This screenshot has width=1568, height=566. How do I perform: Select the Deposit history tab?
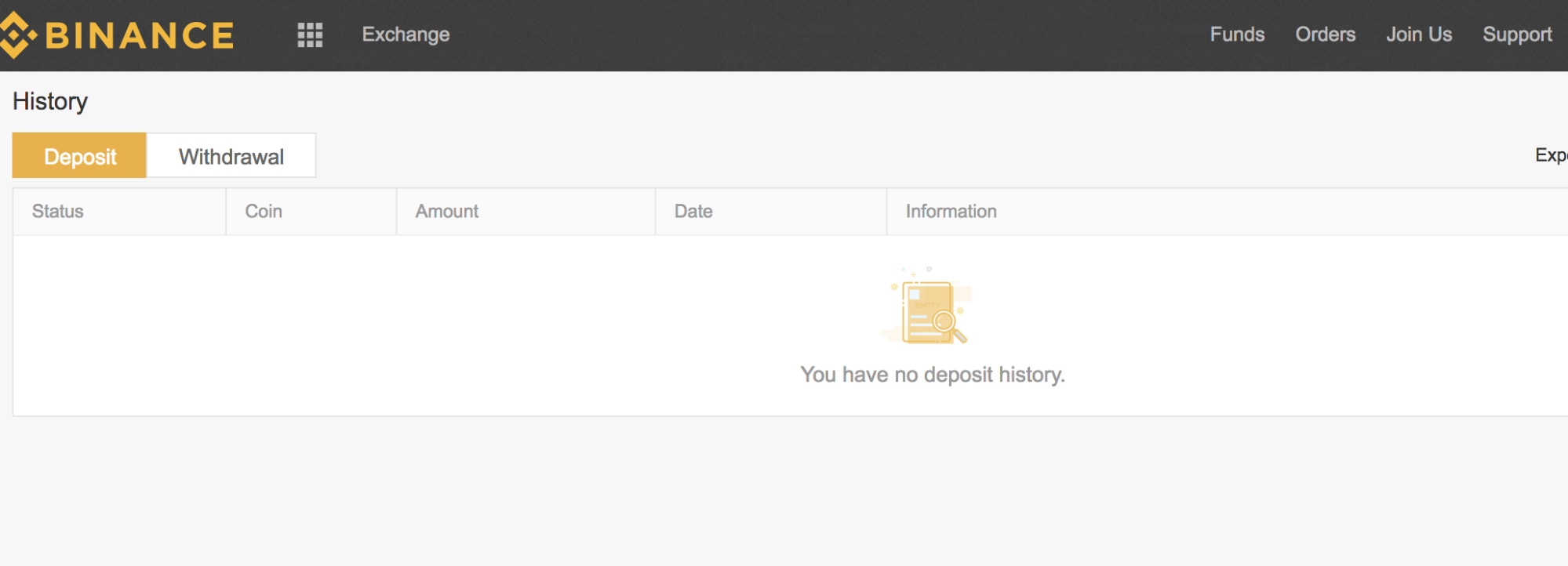click(x=79, y=155)
